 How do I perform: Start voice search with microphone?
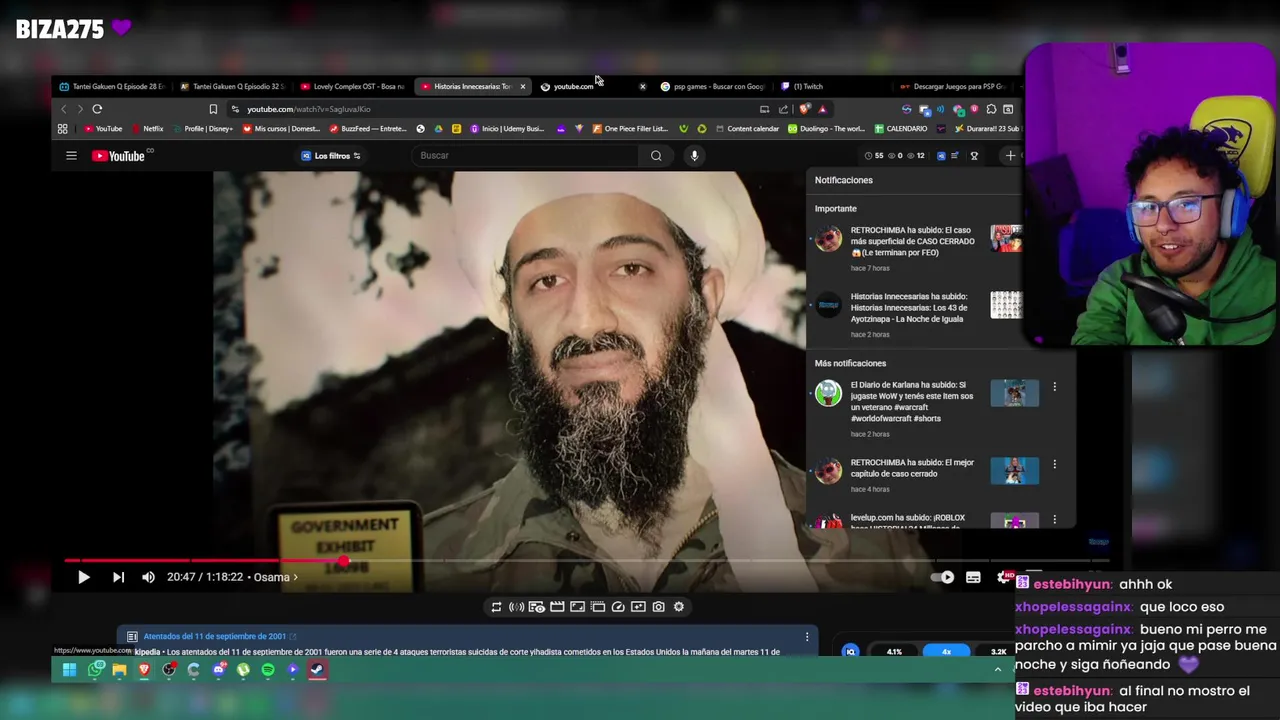(694, 156)
